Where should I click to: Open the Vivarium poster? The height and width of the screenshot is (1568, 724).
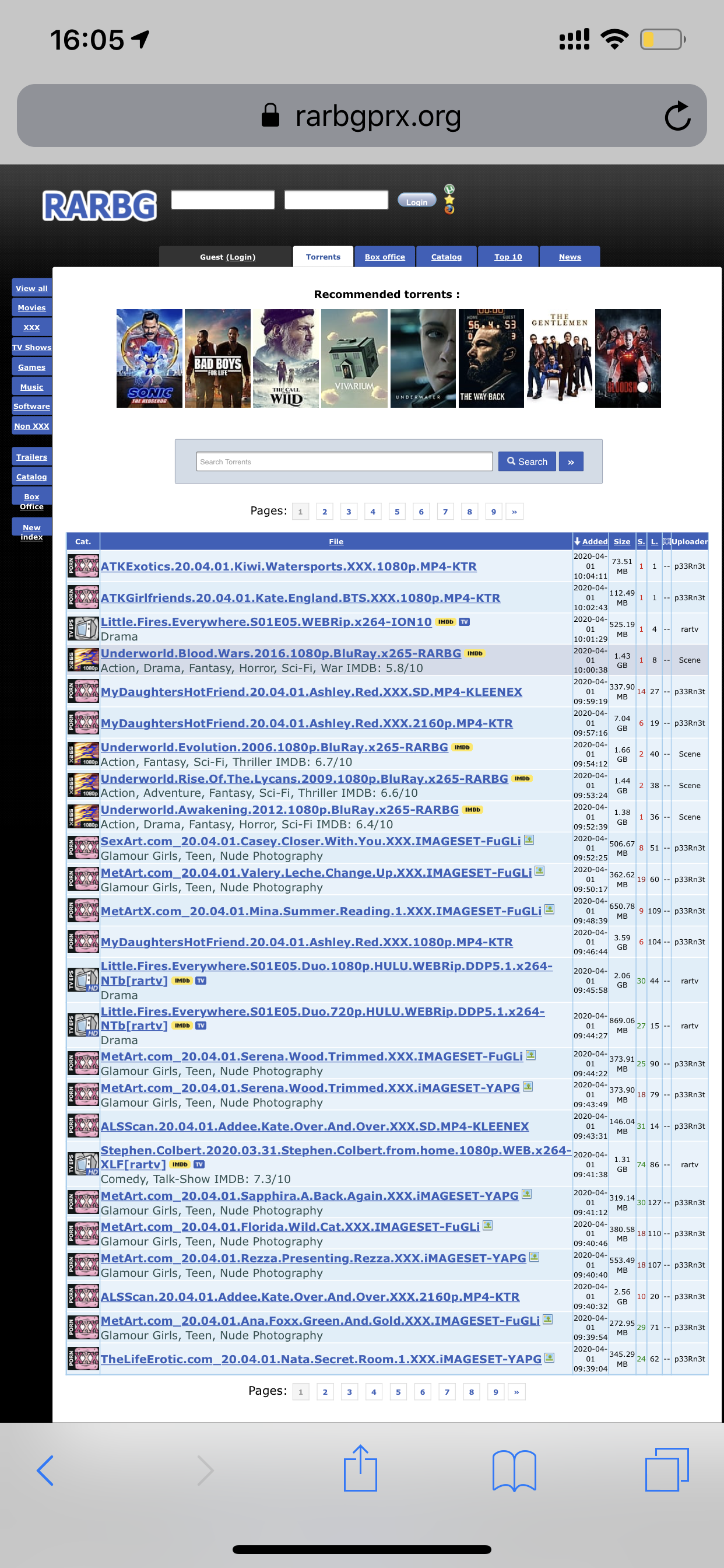tap(354, 359)
